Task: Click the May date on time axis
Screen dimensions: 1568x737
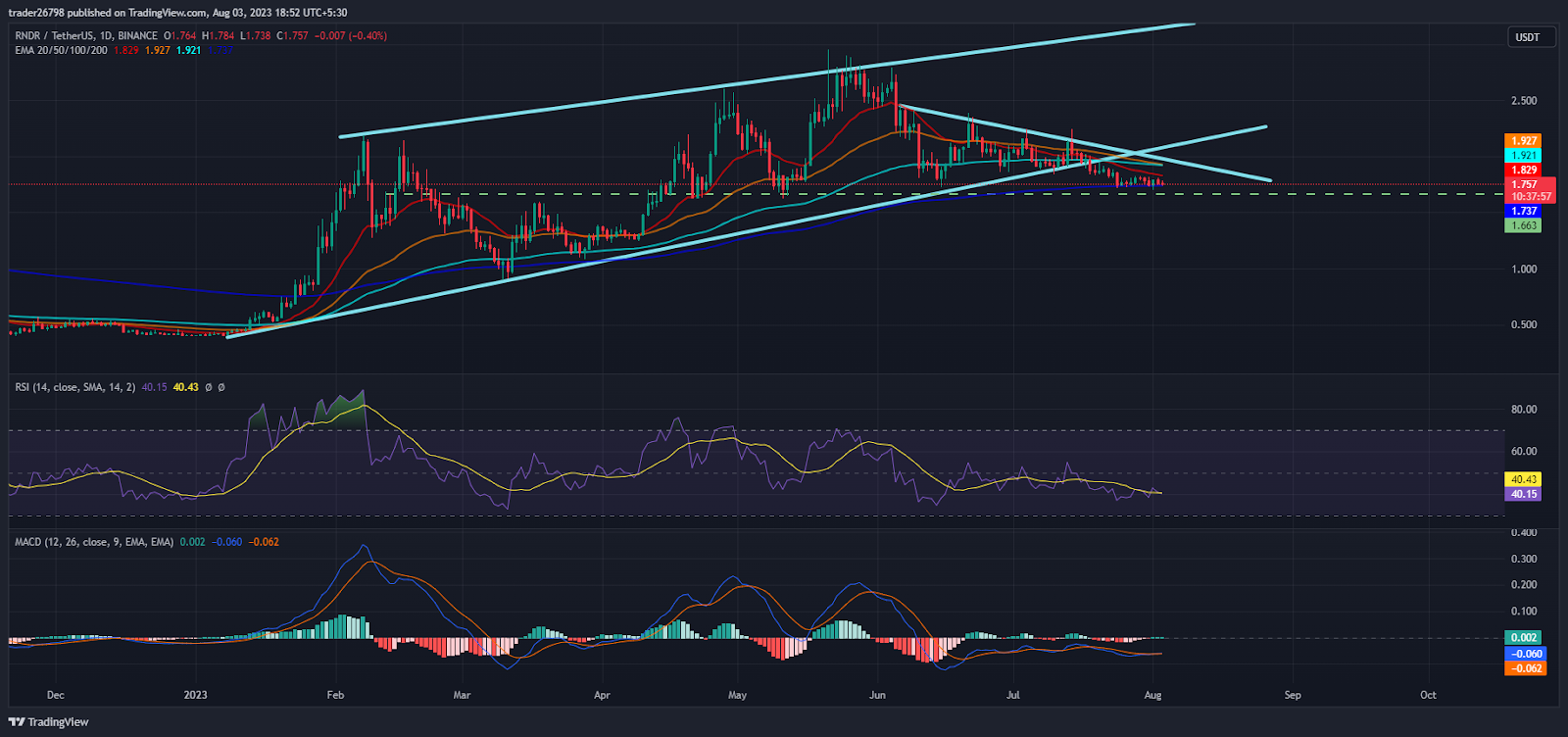Action: 737,695
